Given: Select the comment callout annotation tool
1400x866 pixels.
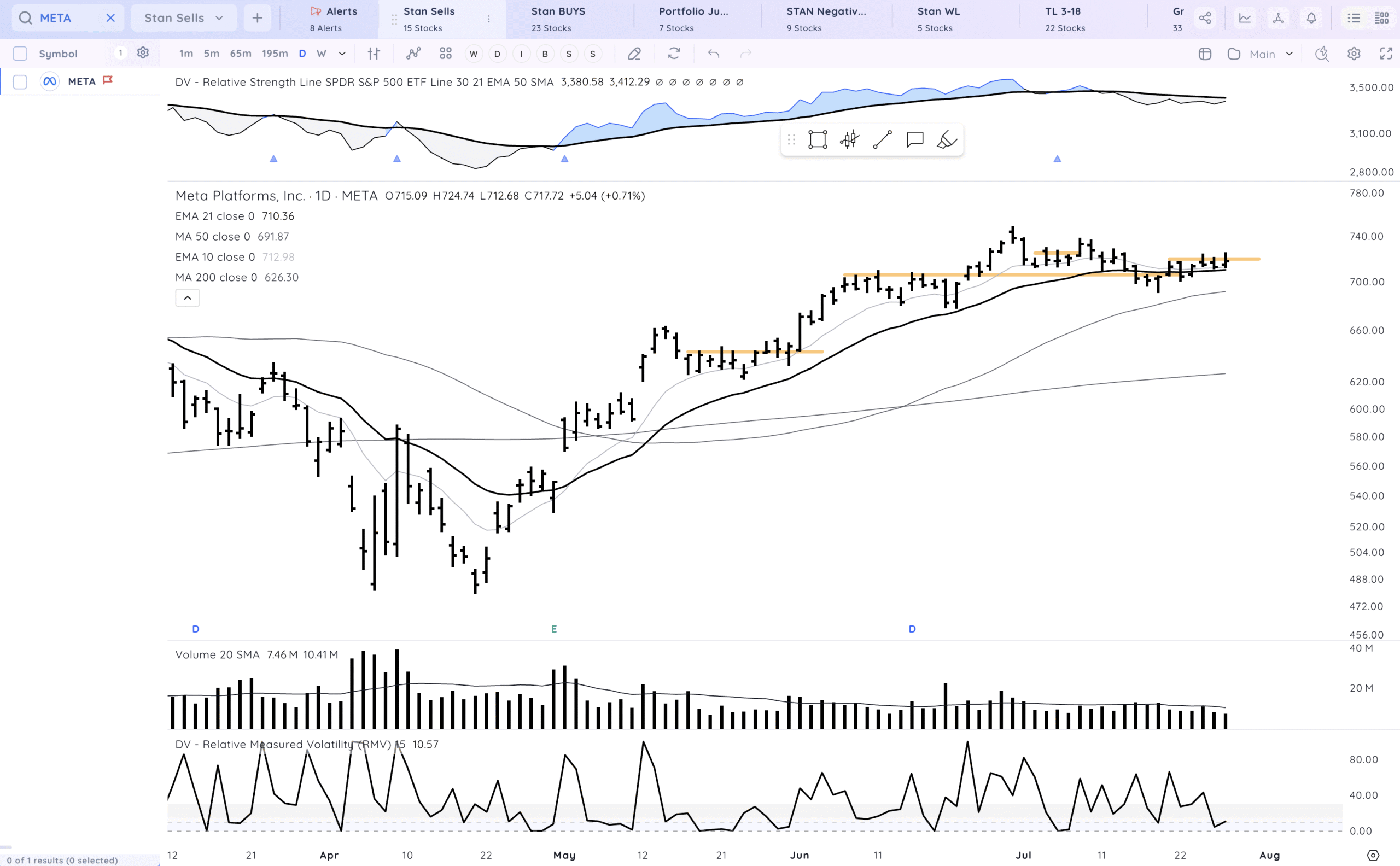Looking at the screenshot, I should click(x=915, y=139).
